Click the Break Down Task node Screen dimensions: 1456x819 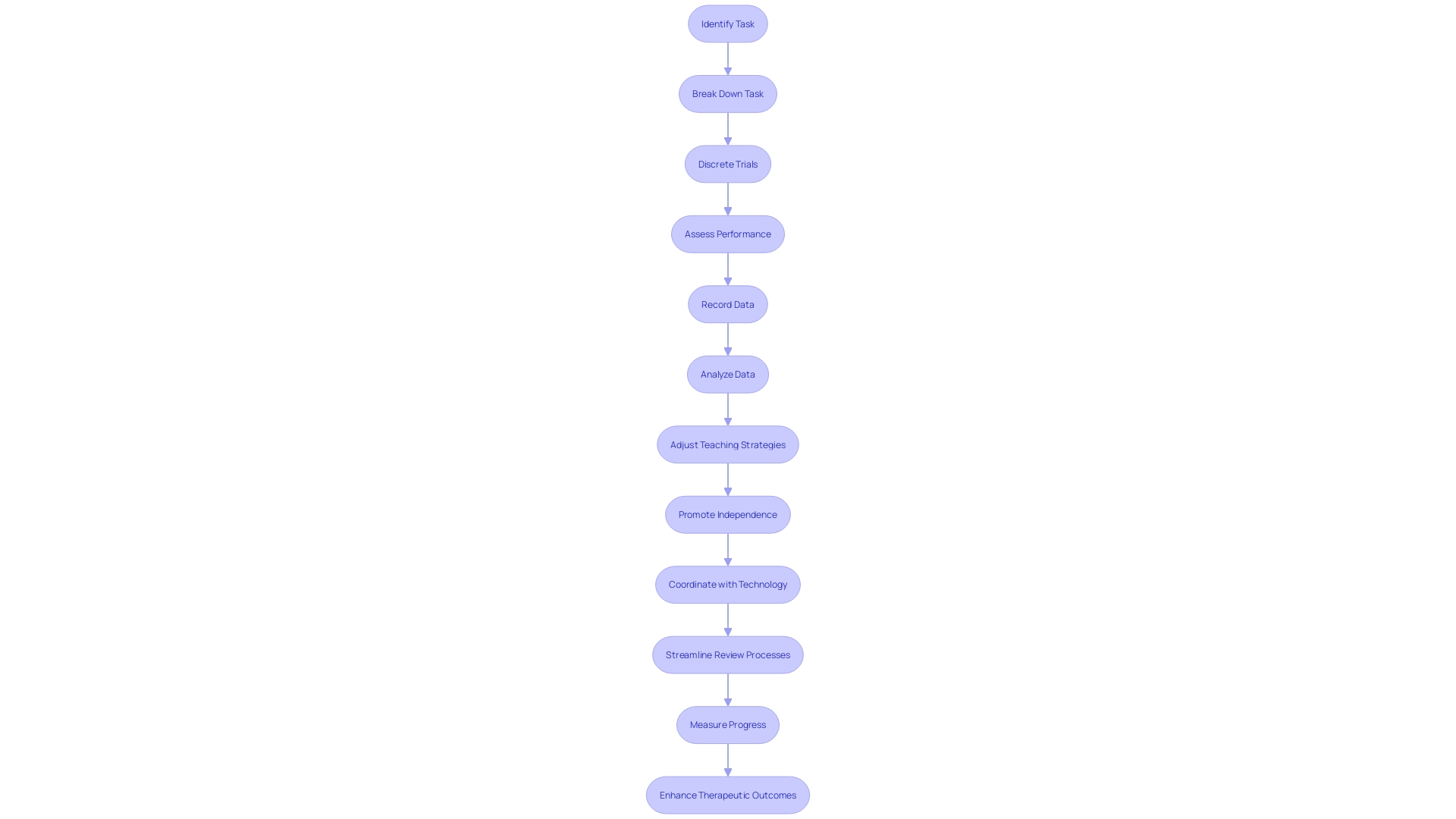coord(728,93)
